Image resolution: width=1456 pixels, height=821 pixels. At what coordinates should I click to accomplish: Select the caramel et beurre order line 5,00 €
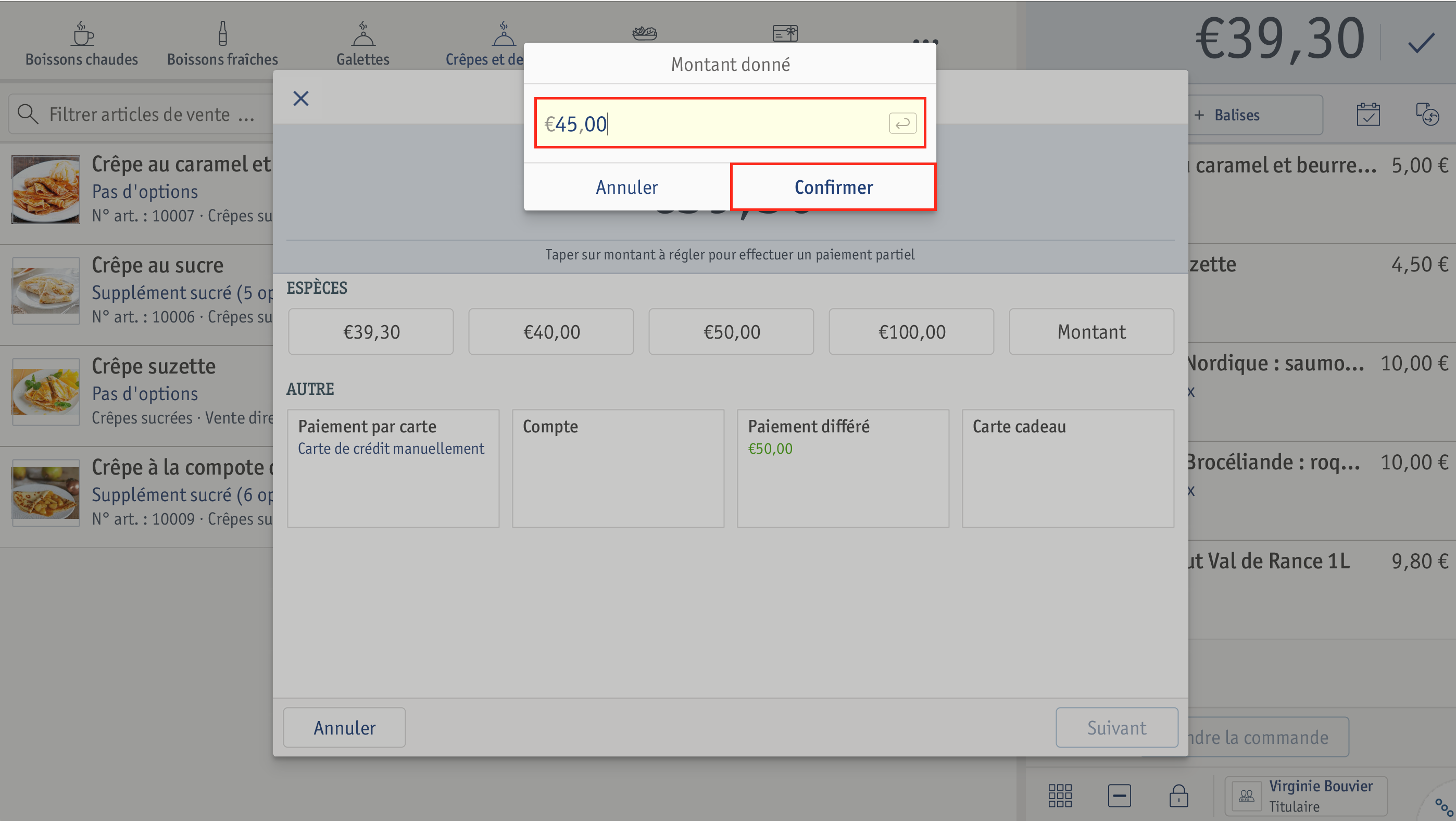(1322, 193)
